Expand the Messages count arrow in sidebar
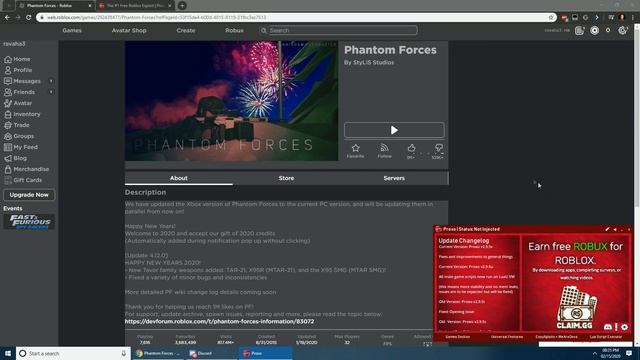The image size is (640, 360). point(51,81)
